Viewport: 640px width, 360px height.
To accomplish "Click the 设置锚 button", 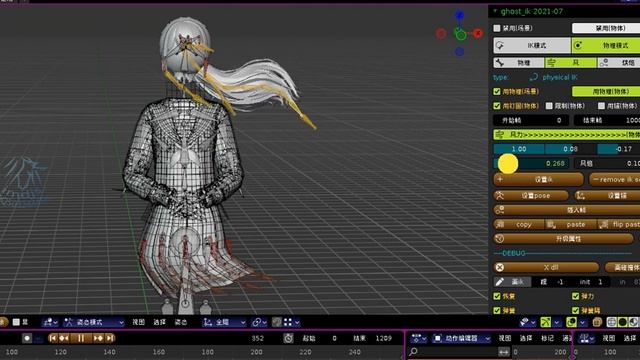I will coord(607,196).
